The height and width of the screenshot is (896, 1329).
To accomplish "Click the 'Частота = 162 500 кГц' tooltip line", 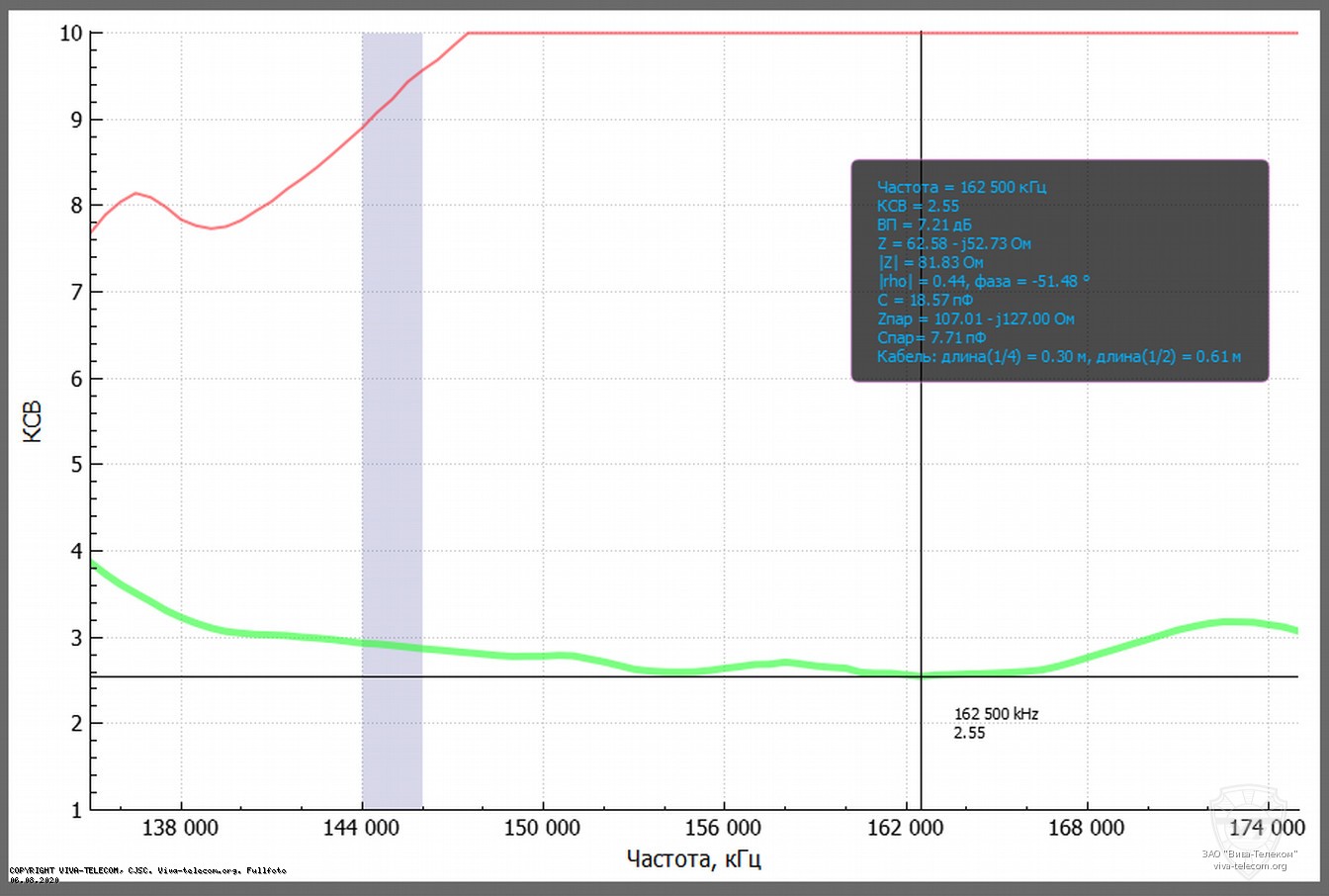I will [x=961, y=187].
